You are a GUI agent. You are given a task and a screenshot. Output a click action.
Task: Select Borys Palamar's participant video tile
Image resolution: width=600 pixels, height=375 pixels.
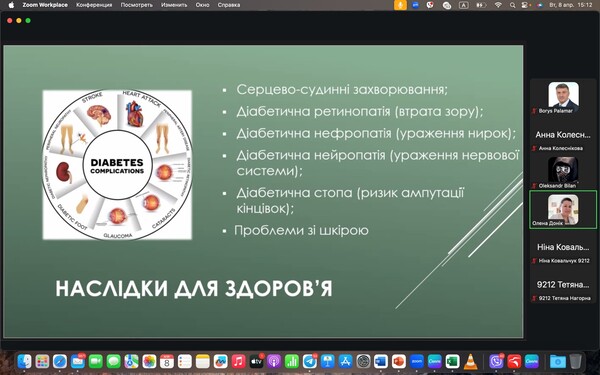[x=563, y=97]
